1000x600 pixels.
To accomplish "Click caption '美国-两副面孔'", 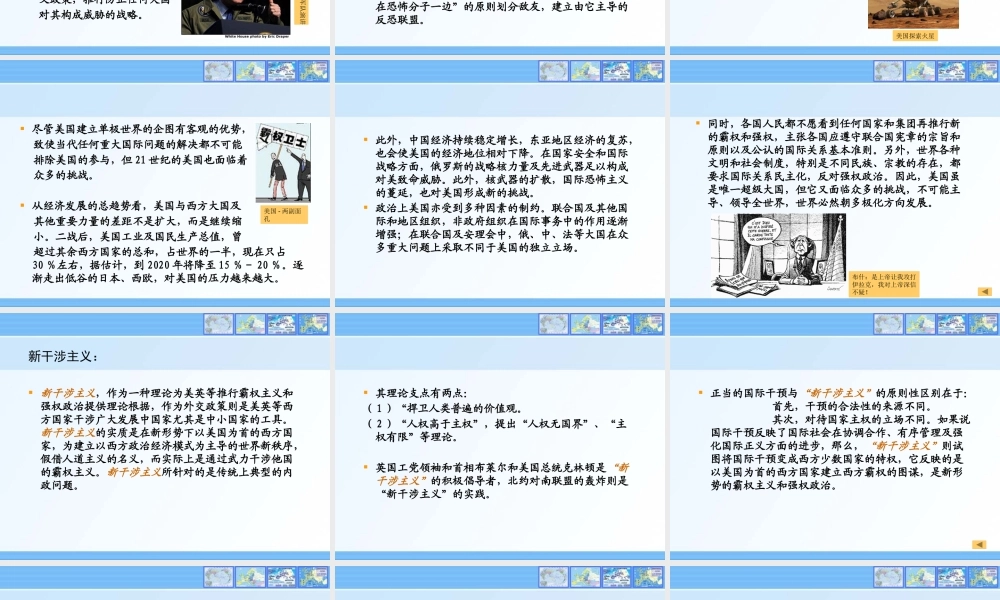I will coord(284,214).
